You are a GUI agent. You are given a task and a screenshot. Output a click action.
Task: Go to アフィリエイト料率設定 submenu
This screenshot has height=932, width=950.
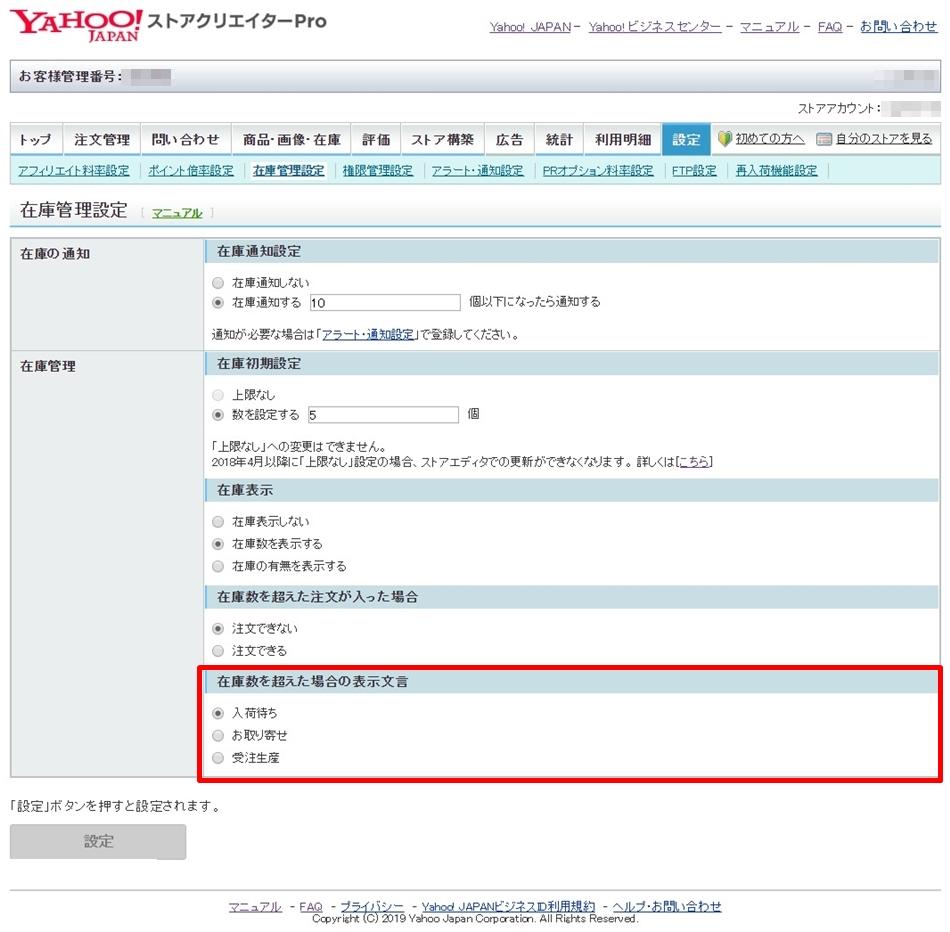pos(74,171)
